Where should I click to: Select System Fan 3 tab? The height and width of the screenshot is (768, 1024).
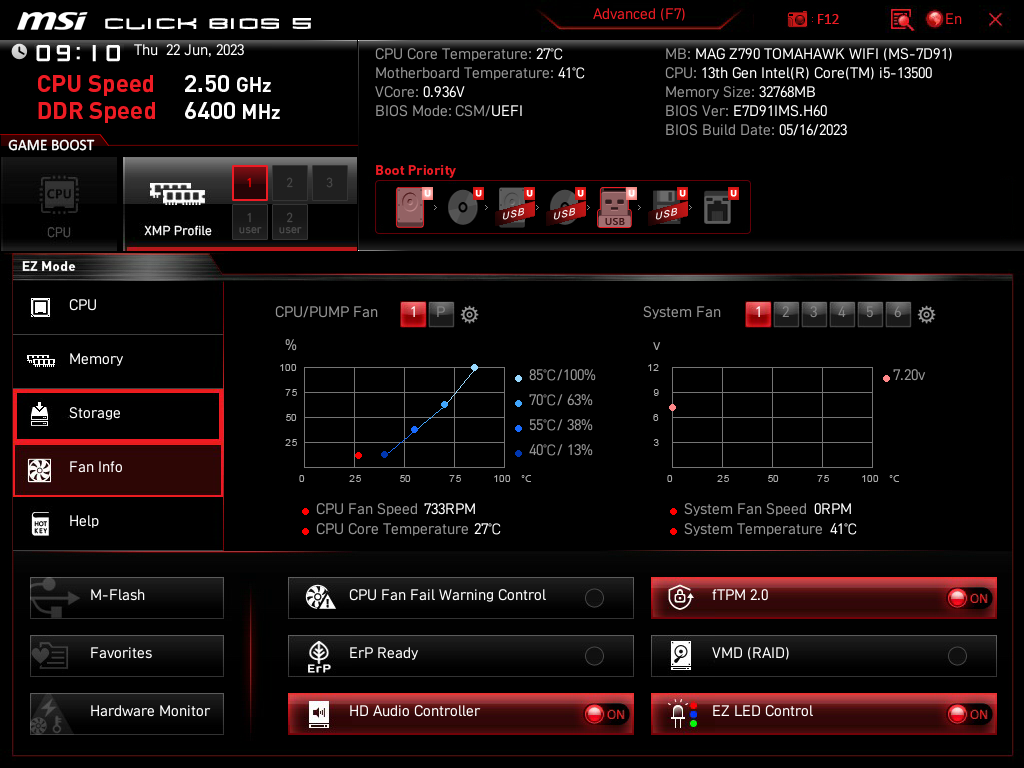pos(814,313)
